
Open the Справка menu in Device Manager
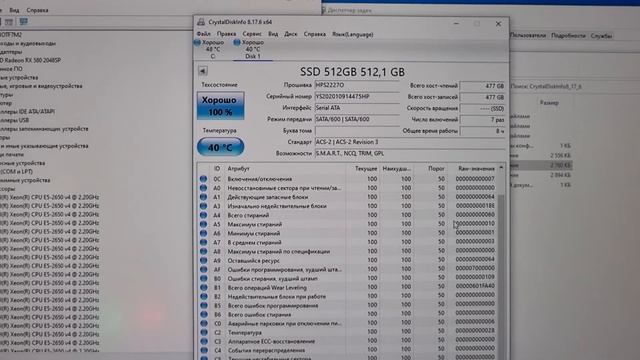[37, 10]
